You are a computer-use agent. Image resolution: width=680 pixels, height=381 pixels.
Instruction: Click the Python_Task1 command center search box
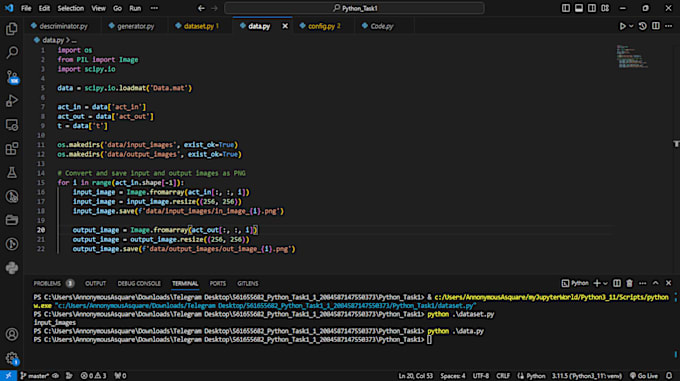coord(354,8)
